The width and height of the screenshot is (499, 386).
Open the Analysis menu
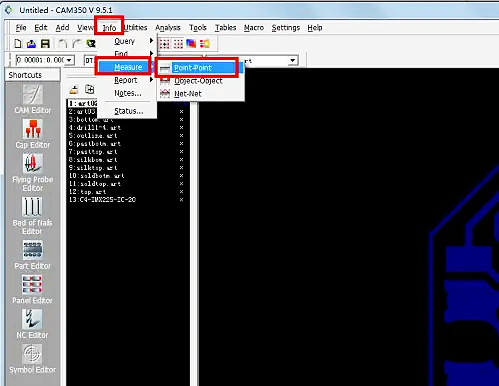pyautogui.click(x=168, y=28)
